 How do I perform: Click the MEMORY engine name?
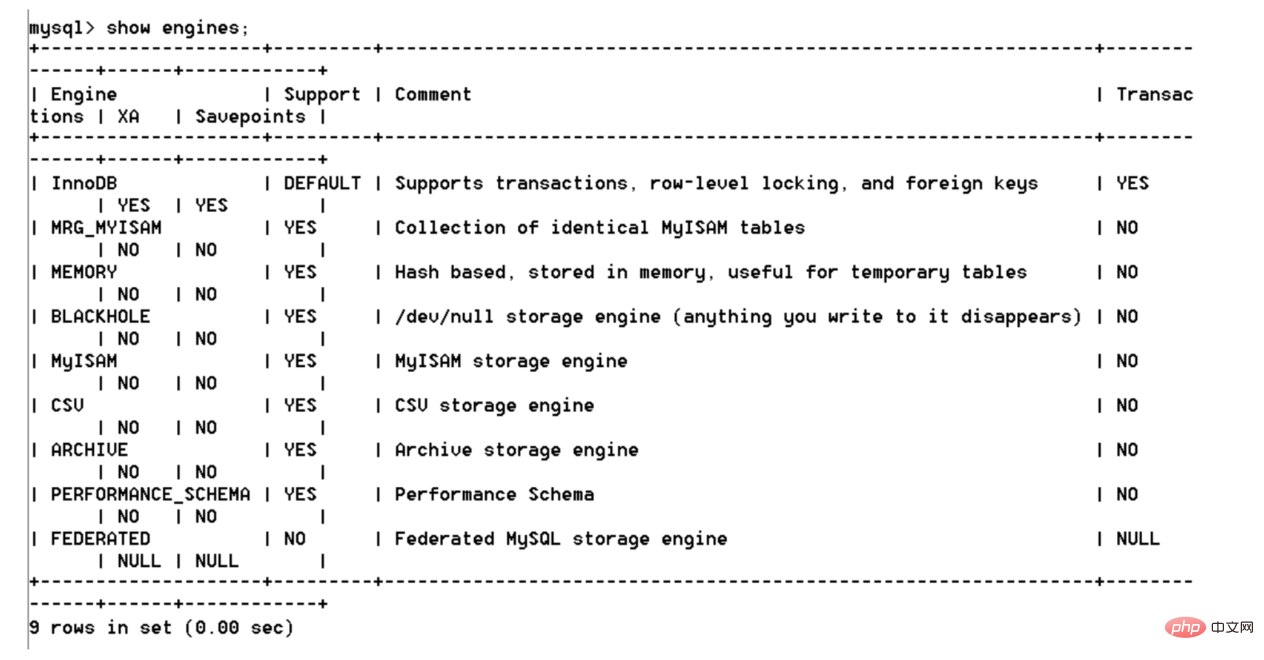(84, 272)
